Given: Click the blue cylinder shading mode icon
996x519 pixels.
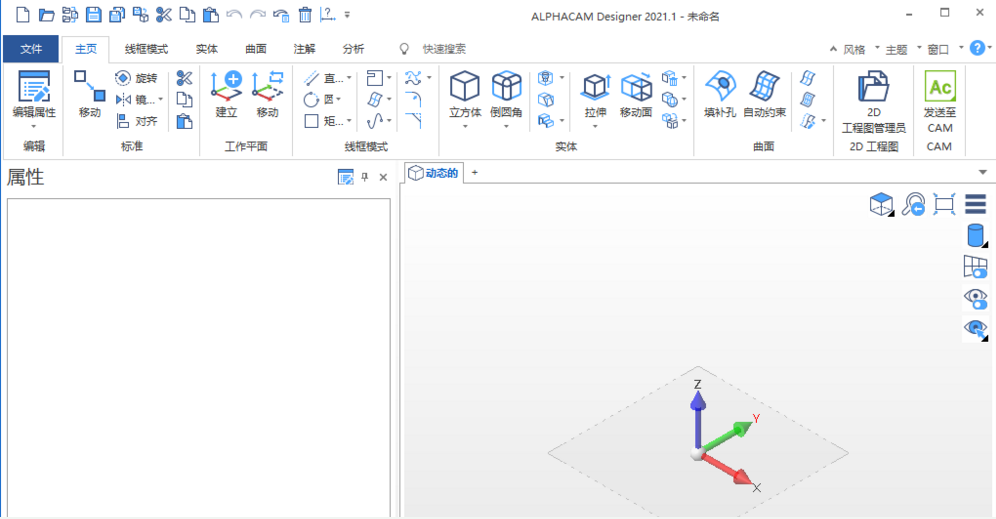Looking at the screenshot, I should click(x=976, y=235).
